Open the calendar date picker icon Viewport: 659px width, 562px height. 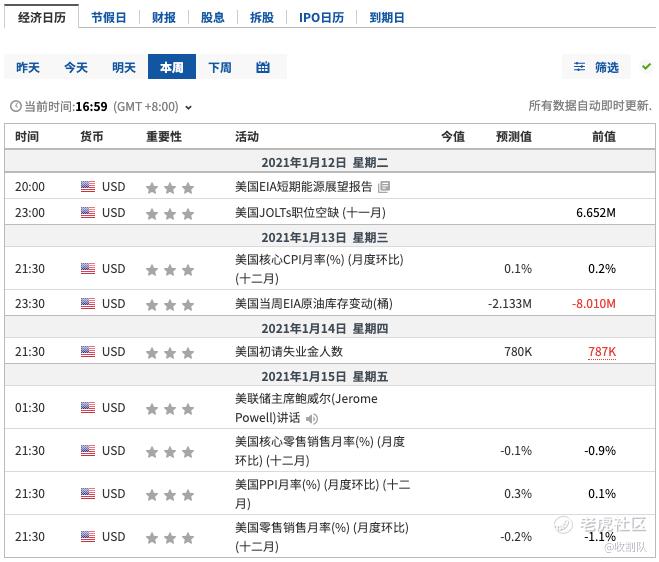(263, 67)
